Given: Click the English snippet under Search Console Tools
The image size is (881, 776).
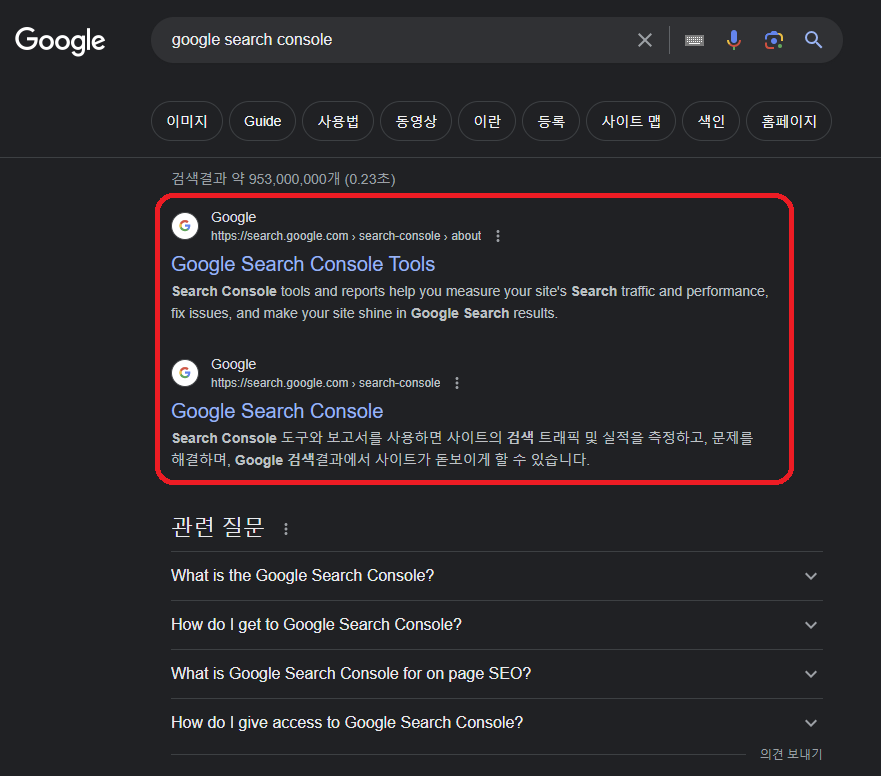Looking at the screenshot, I should pos(470,302).
